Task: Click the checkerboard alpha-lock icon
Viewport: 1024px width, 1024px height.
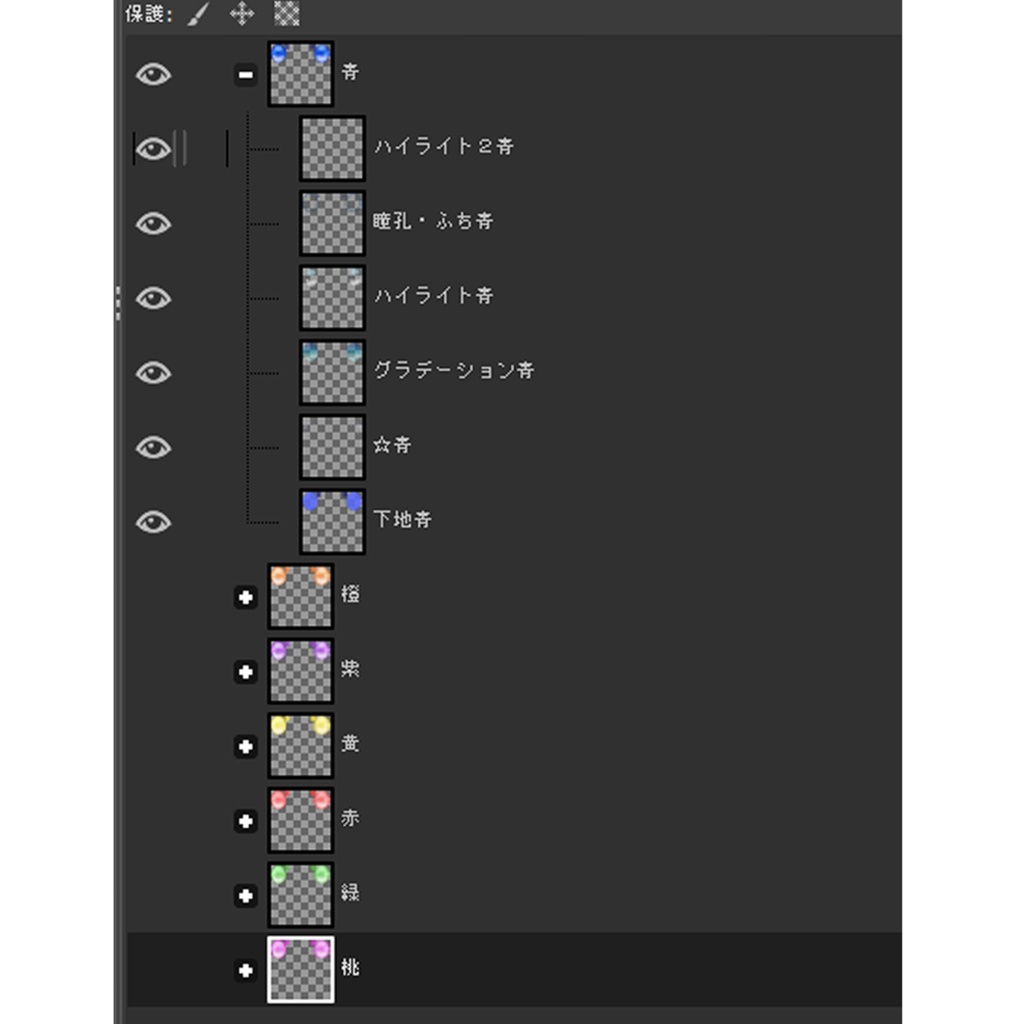Action: (x=287, y=14)
